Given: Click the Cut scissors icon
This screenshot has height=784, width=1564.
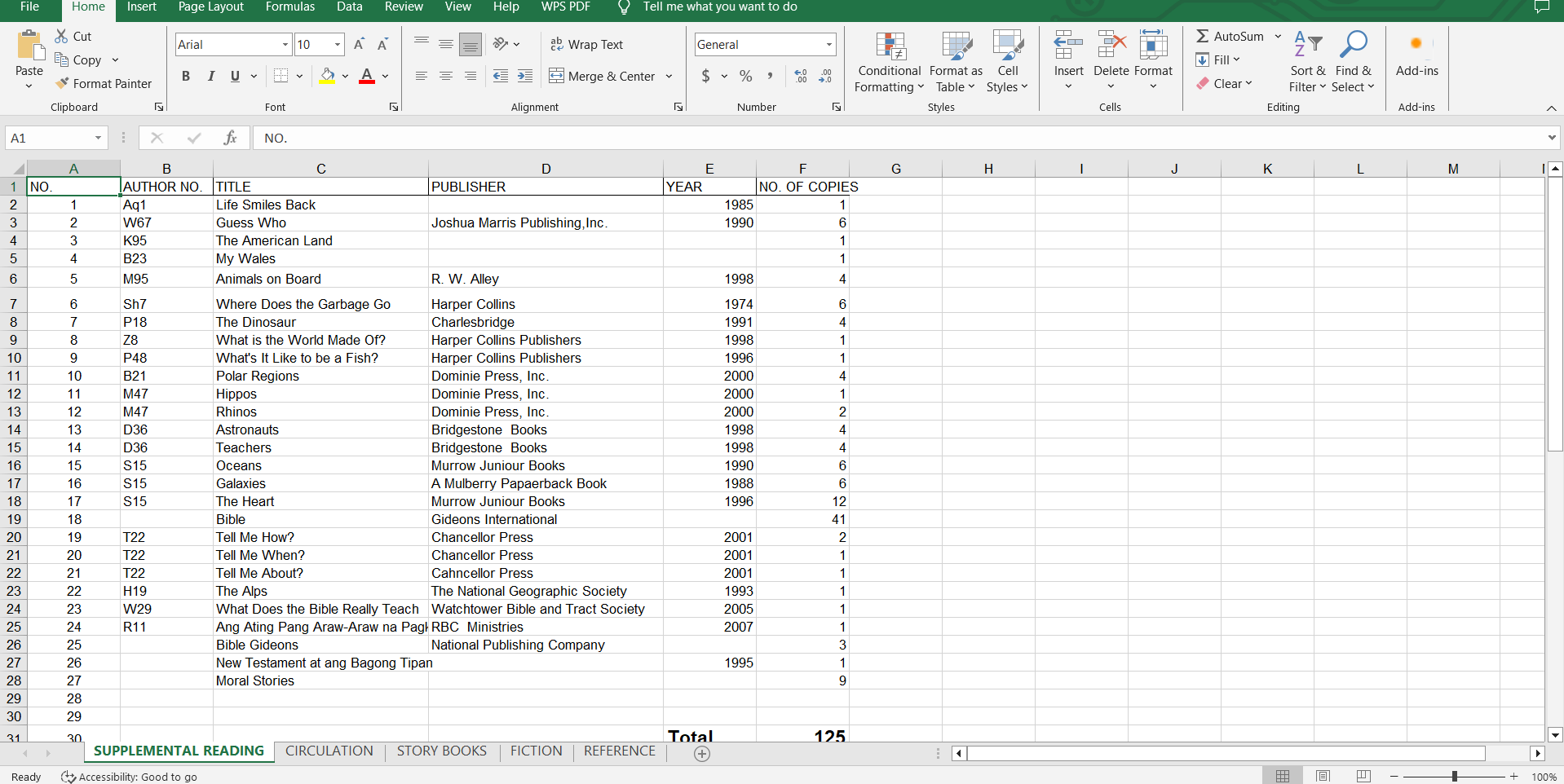Looking at the screenshot, I should (x=61, y=37).
